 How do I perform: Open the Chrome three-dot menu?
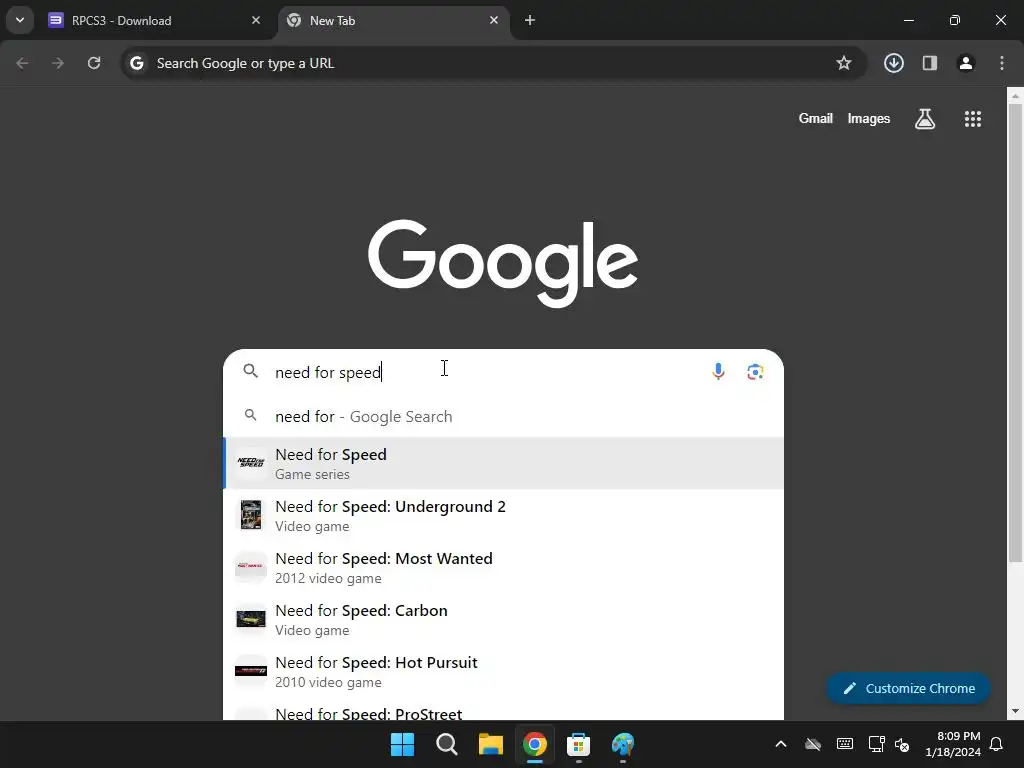click(1002, 63)
